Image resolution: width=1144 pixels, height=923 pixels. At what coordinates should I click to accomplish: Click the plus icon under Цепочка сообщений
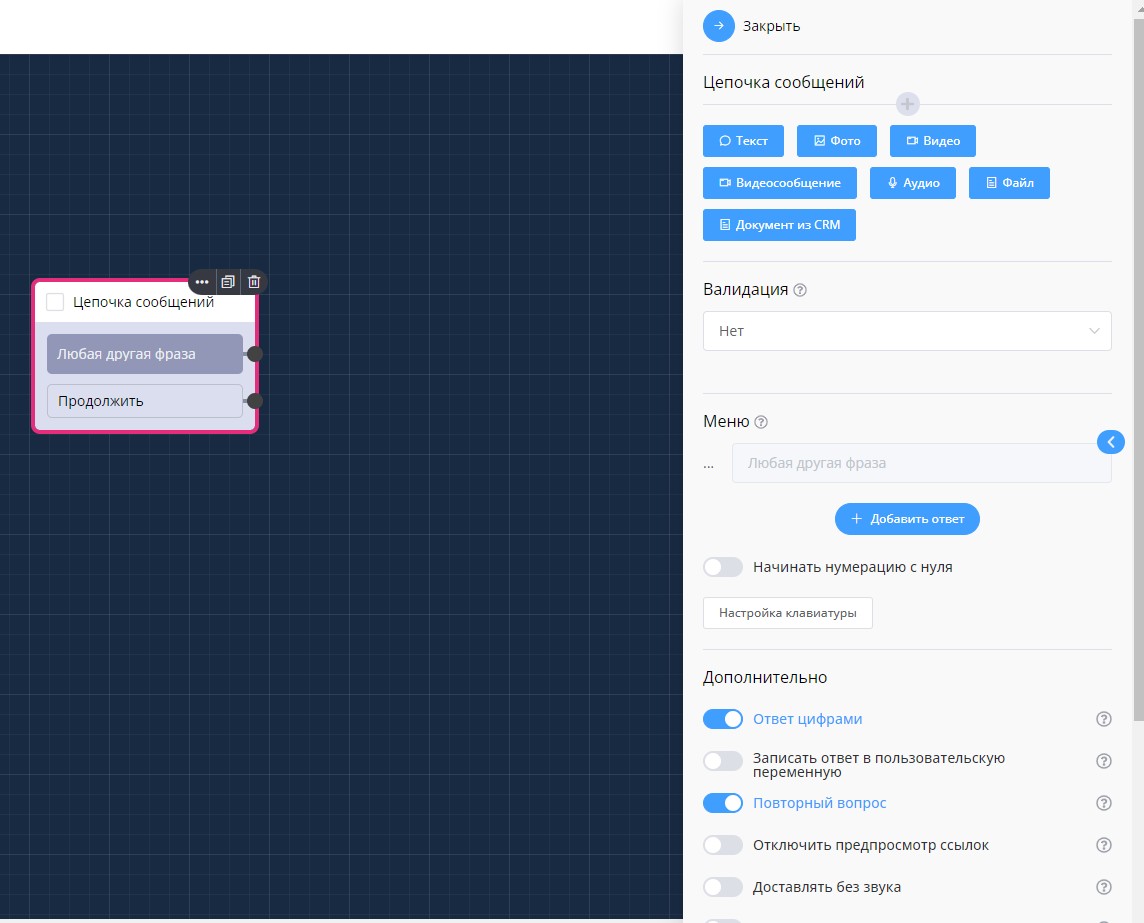click(x=907, y=104)
